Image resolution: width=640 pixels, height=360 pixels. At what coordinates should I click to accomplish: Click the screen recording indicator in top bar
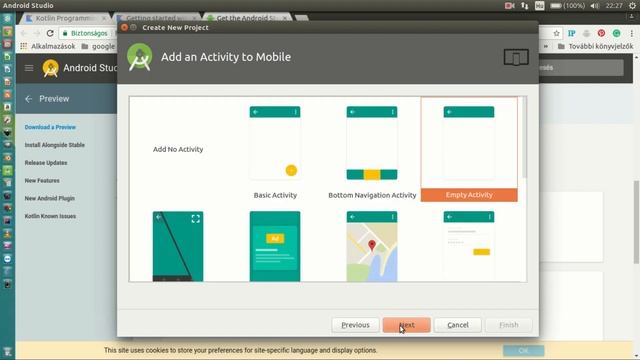[x=509, y=6]
